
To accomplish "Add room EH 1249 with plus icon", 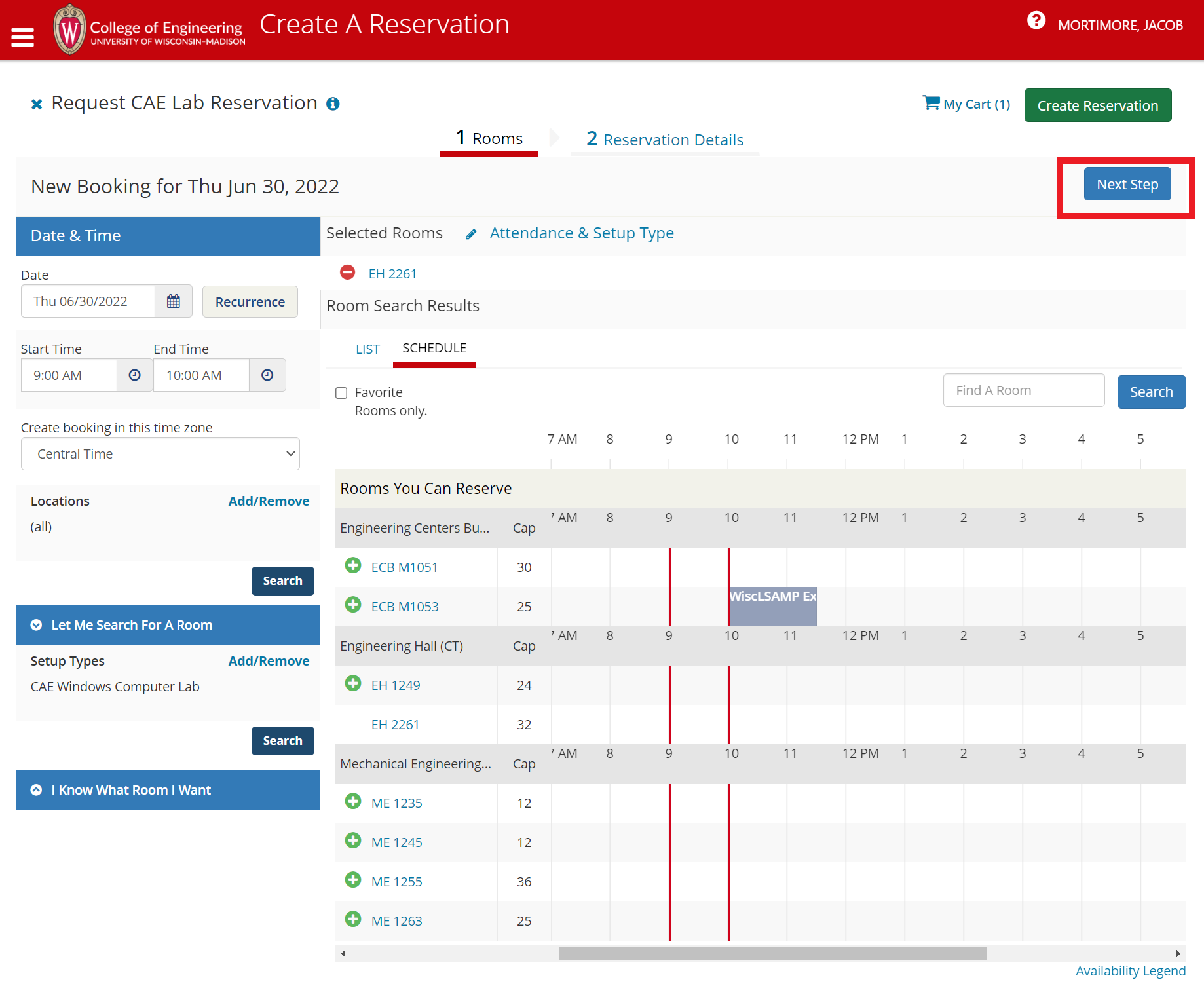I will tap(353, 683).
